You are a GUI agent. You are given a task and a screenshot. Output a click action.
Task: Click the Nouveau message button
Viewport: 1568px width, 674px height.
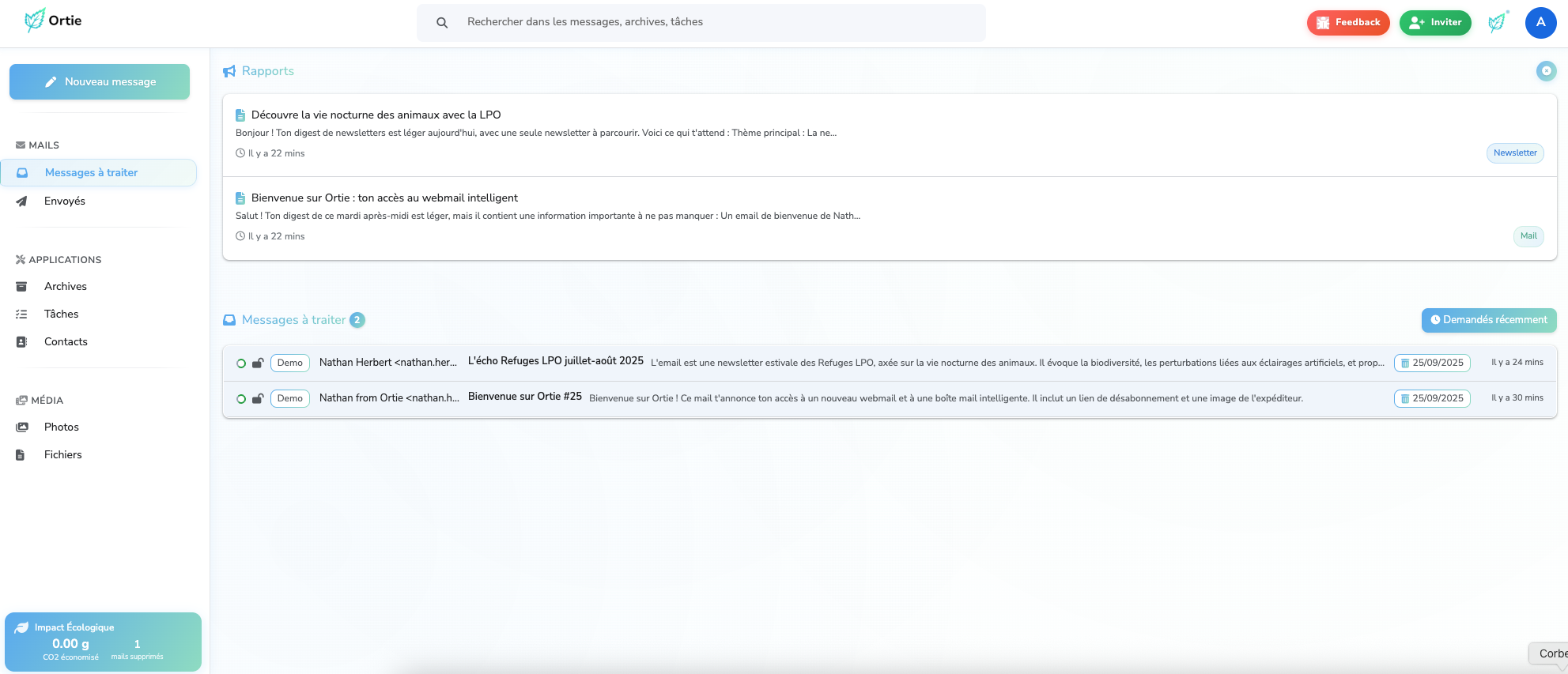pos(100,82)
